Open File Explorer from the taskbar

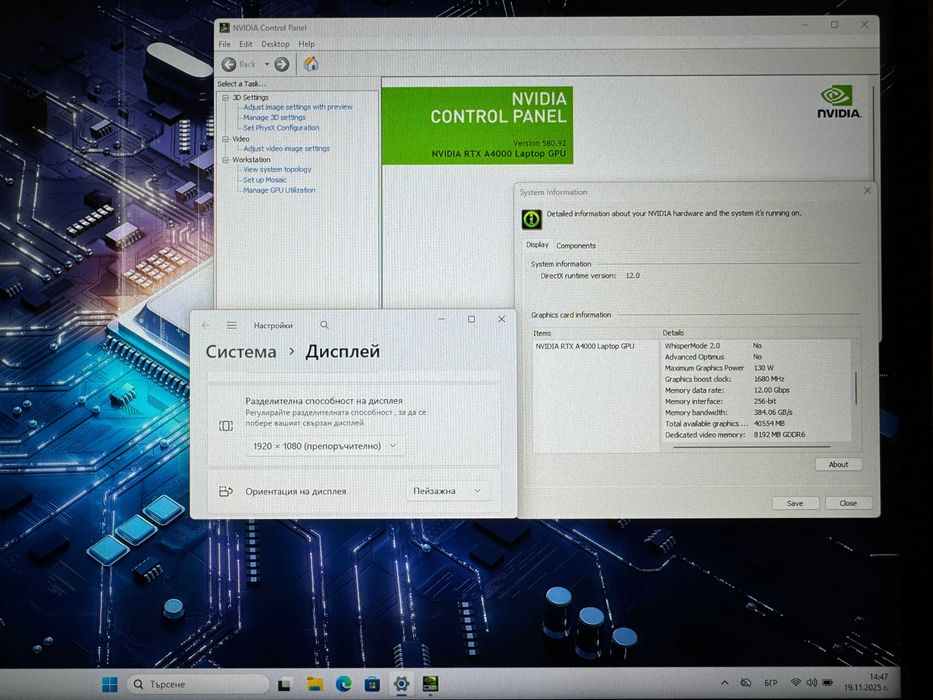[x=314, y=684]
